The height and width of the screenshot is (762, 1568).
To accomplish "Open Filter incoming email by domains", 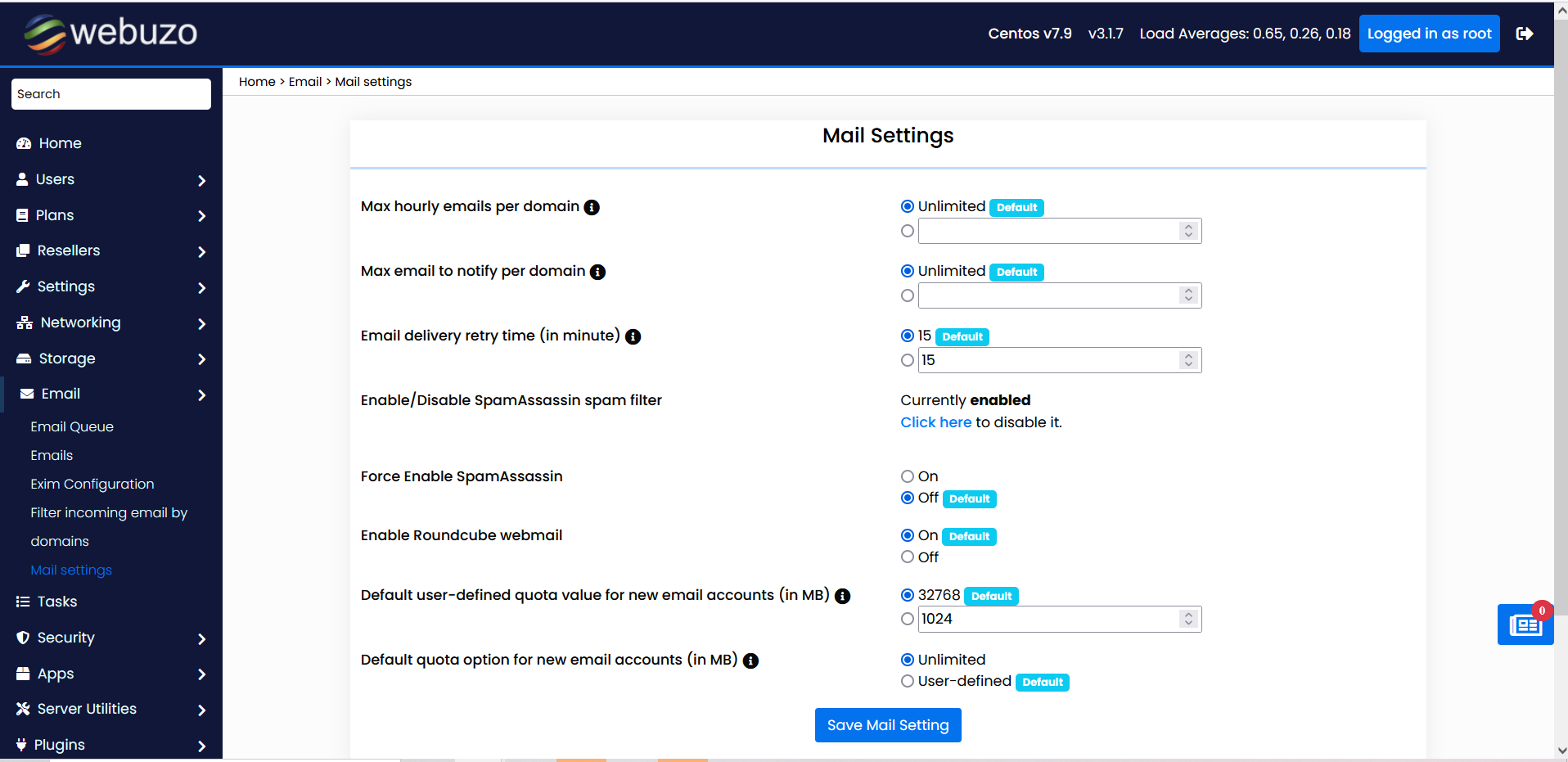I will point(109,527).
